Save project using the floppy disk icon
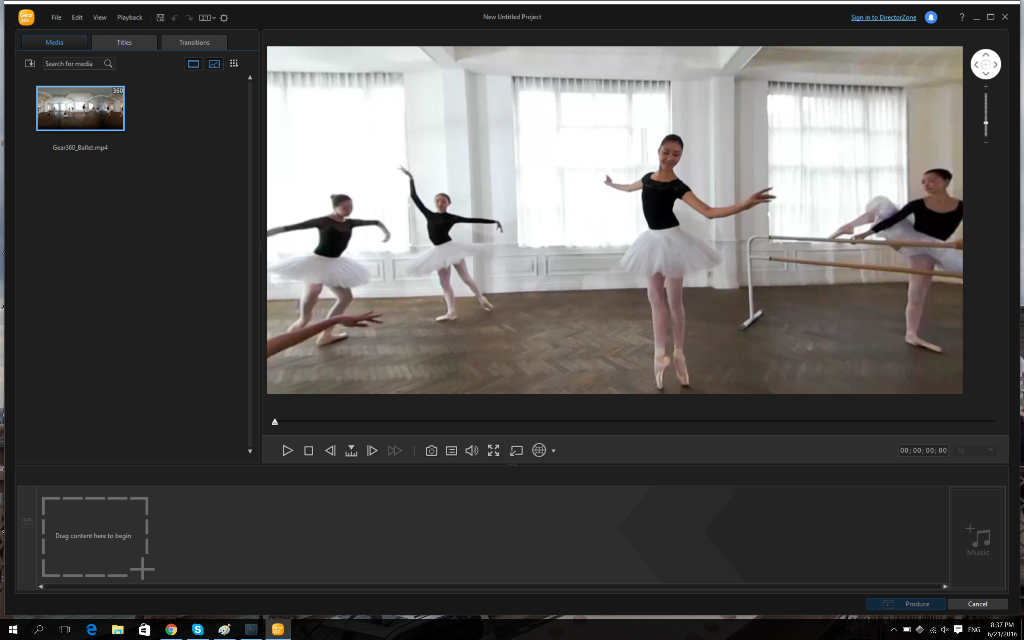Image resolution: width=1024 pixels, height=640 pixels. tap(160, 17)
